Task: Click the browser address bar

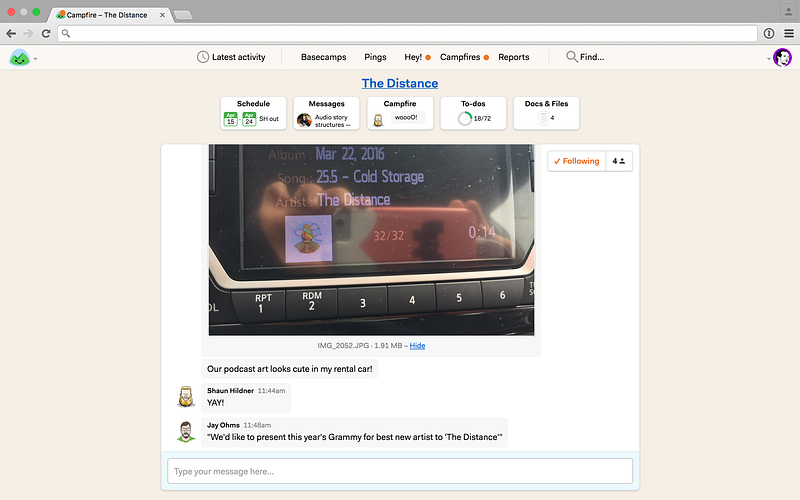Action: click(x=407, y=34)
